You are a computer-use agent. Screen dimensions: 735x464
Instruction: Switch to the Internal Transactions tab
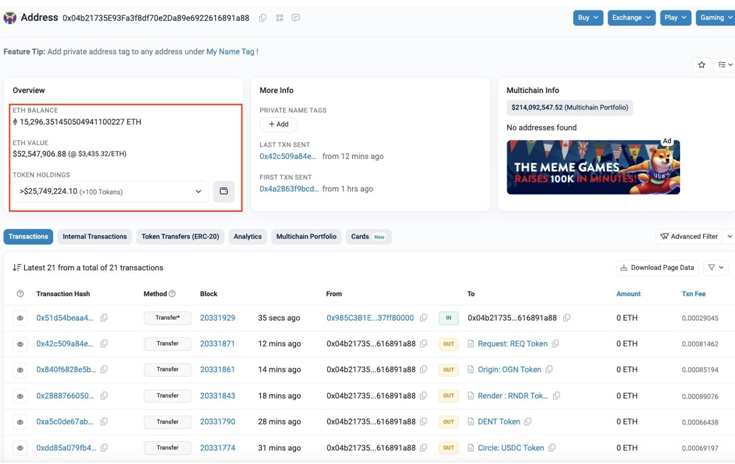(95, 237)
